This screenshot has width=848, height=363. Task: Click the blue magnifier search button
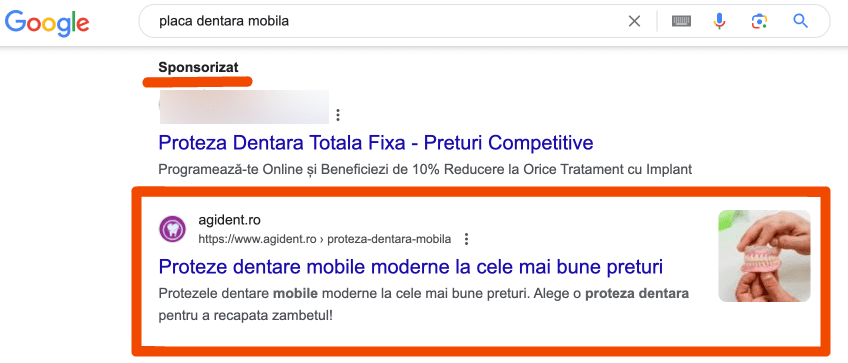pos(800,21)
